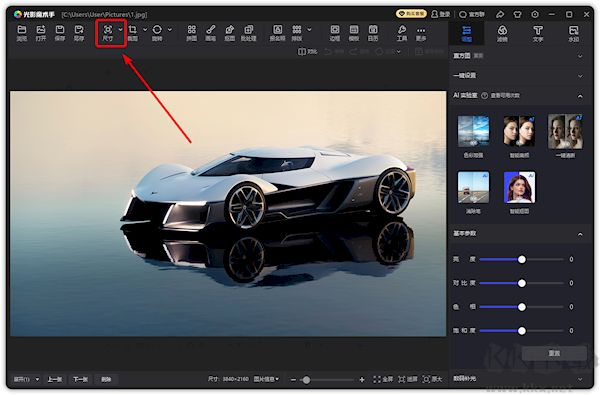Switch to the 文字 text tab

(x=538, y=34)
